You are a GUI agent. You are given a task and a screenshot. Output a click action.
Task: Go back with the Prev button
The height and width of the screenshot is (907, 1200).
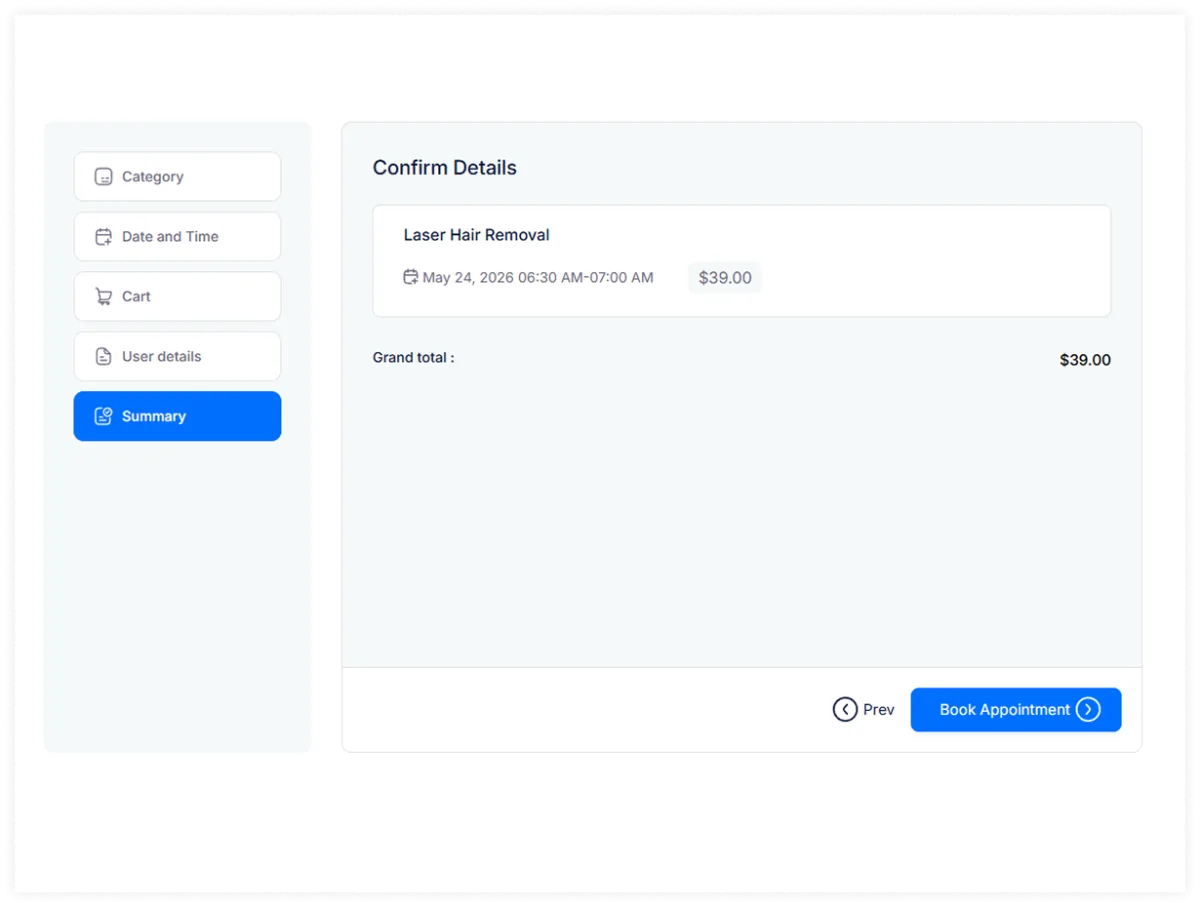pos(864,710)
